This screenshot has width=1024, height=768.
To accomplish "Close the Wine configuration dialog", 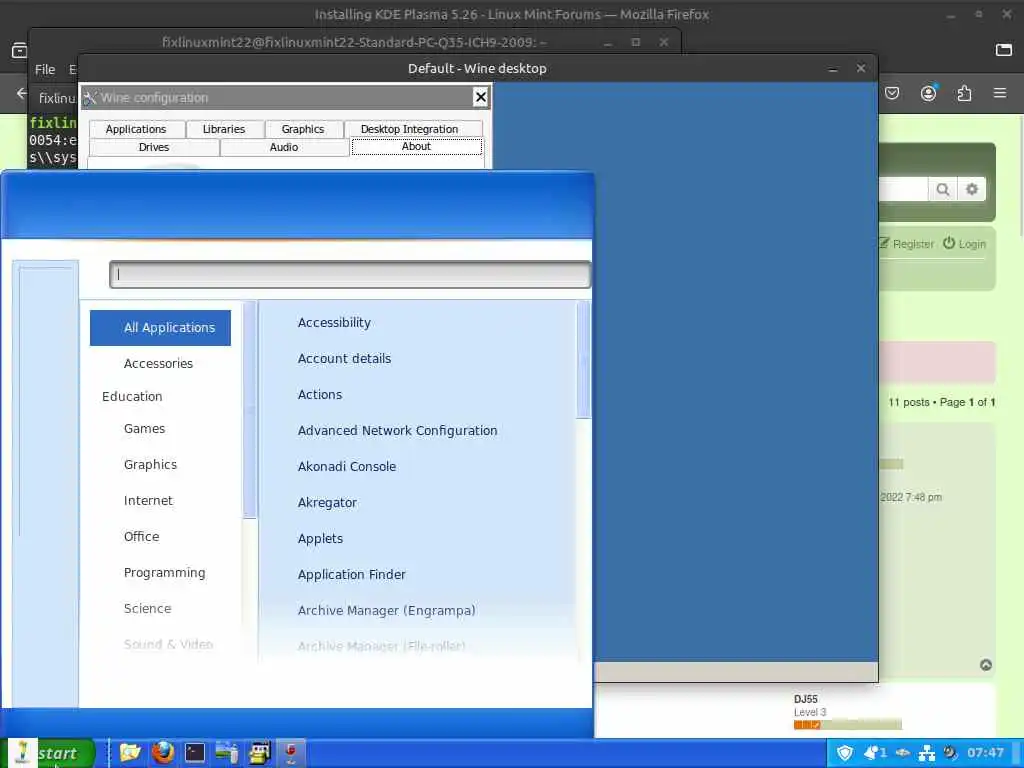I will click(x=481, y=97).
